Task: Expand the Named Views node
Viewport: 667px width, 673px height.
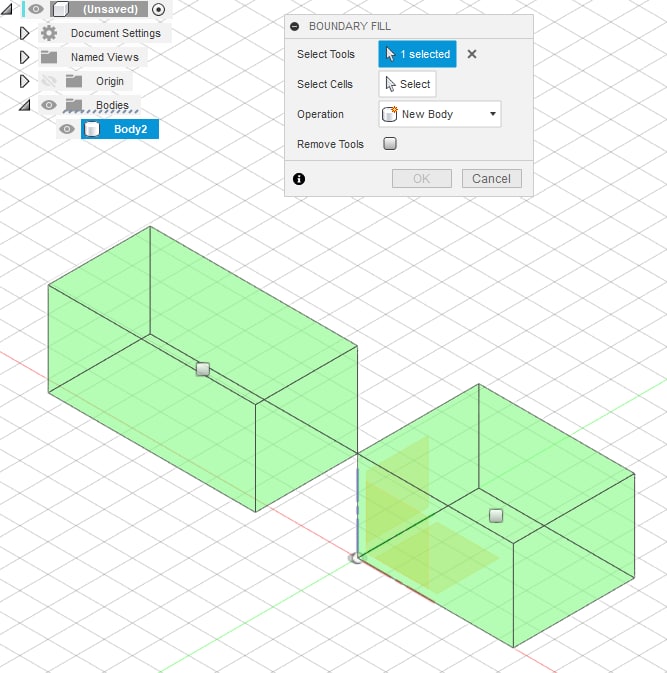Action: click(24, 57)
